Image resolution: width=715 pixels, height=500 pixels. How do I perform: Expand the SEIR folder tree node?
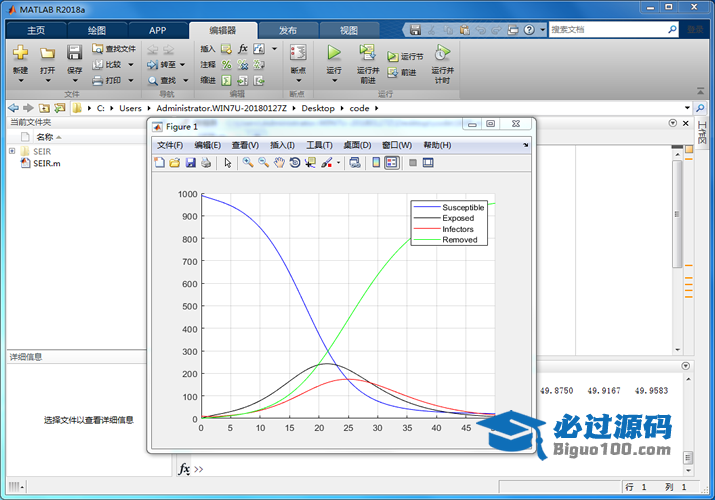coord(12,151)
